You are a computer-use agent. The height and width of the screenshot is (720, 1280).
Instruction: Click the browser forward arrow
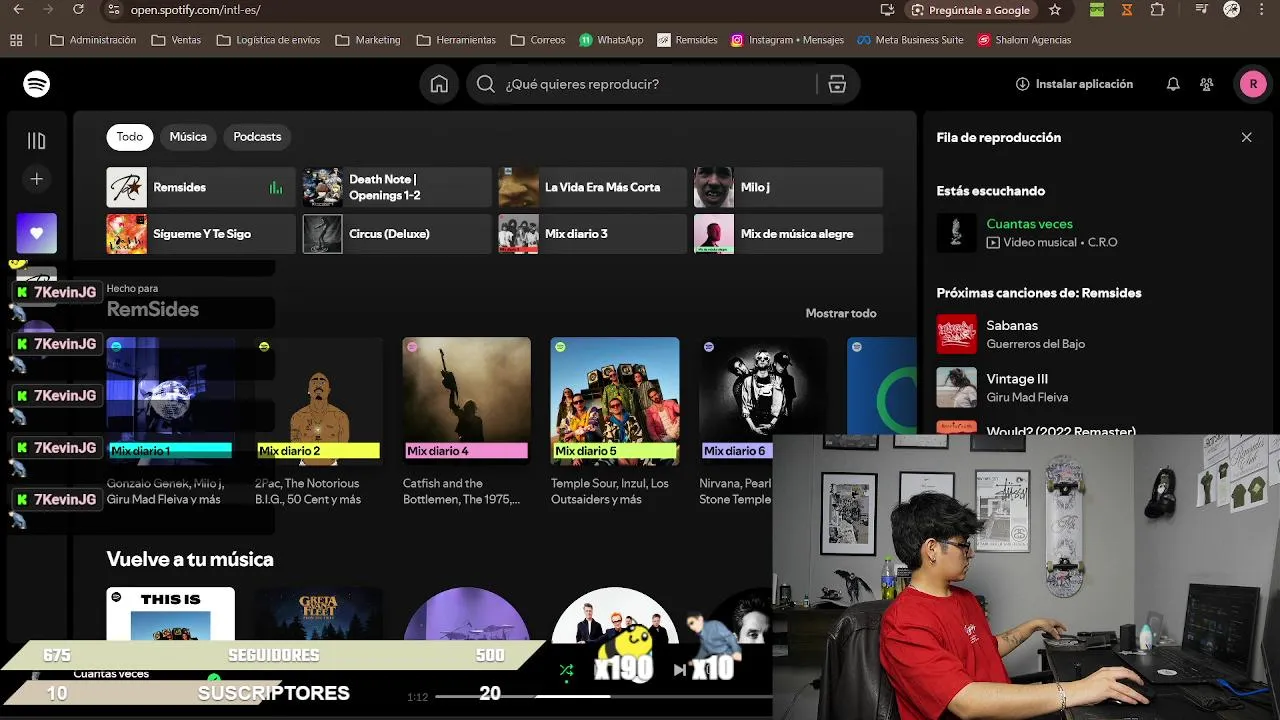[48, 10]
